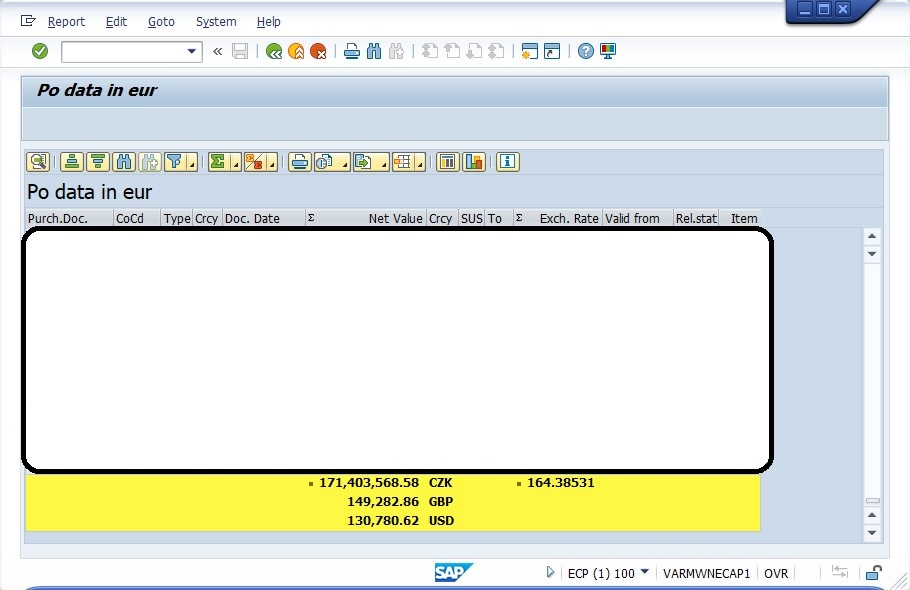Click Print icon in the standard toolbar
This screenshot has width=910, height=590.
(x=352, y=51)
